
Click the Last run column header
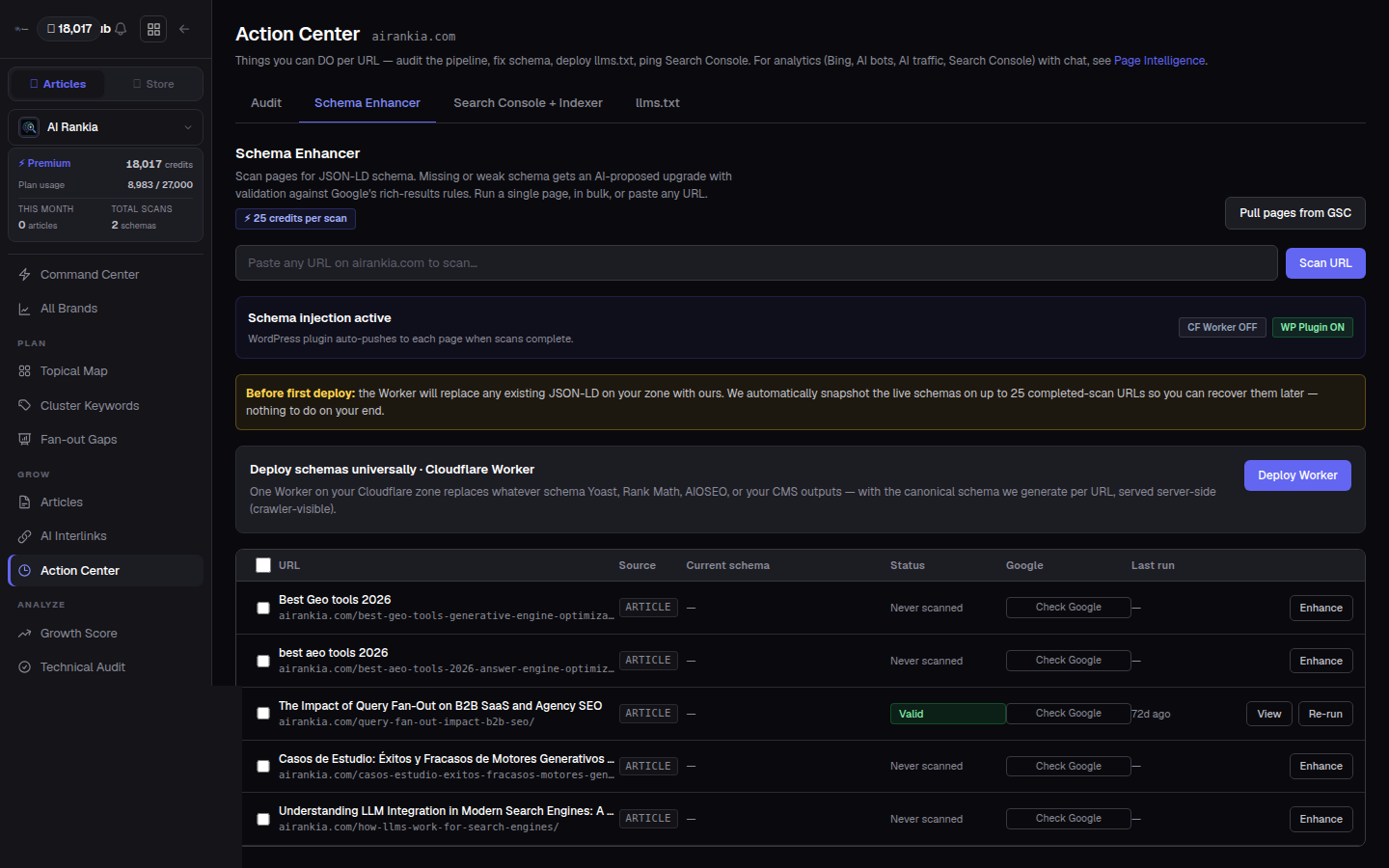[x=1153, y=566]
